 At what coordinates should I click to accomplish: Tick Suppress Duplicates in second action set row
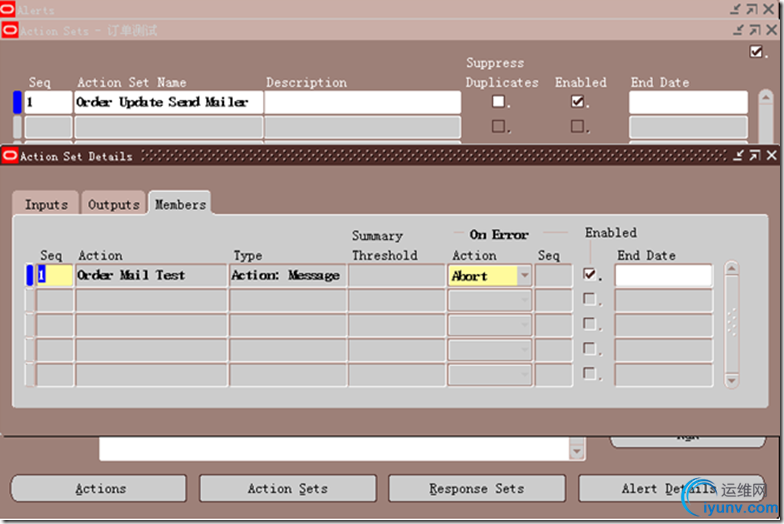(x=498, y=126)
